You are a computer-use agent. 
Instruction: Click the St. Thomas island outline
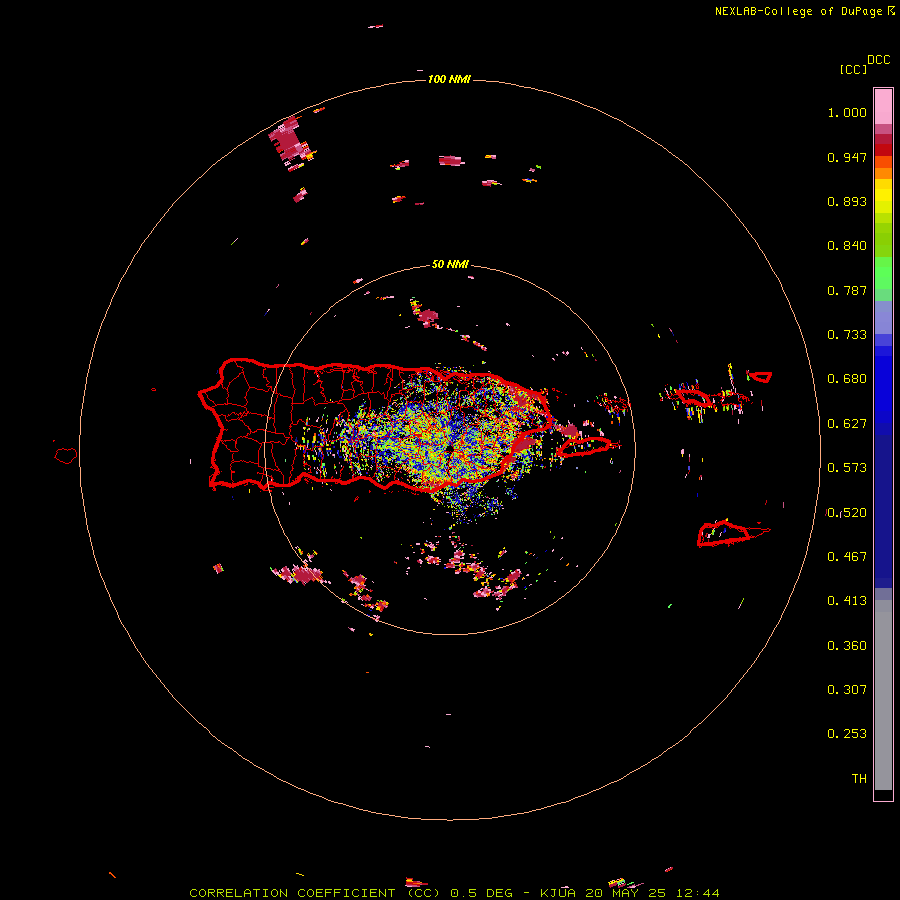[x=693, y=397]
